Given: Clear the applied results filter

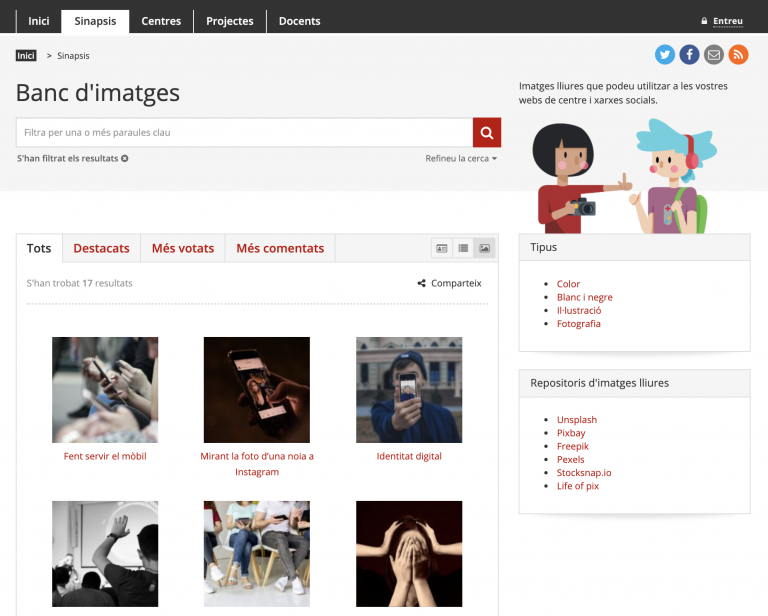Looking at the screenshot, I should tap(125, 159).
